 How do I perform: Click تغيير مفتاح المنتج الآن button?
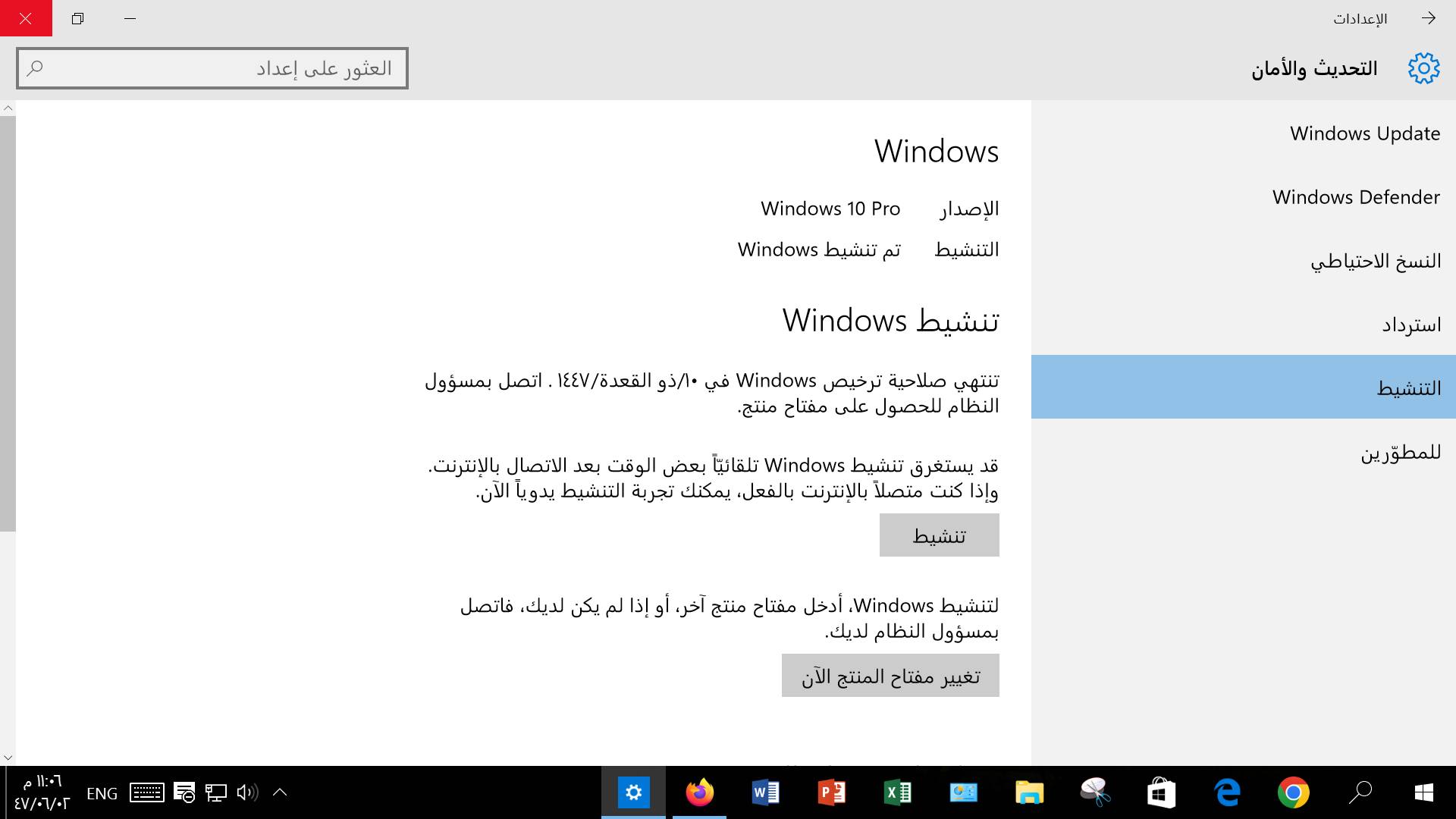pos(890,676)
